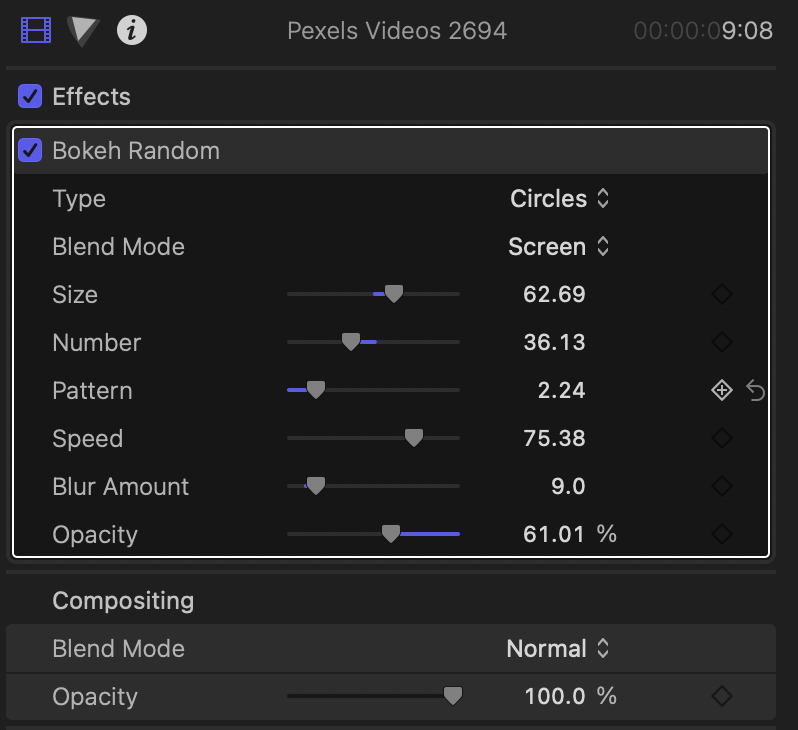Open the Info inspector tab
Viewport: 798px width, 730px height.
coord(132,30)
